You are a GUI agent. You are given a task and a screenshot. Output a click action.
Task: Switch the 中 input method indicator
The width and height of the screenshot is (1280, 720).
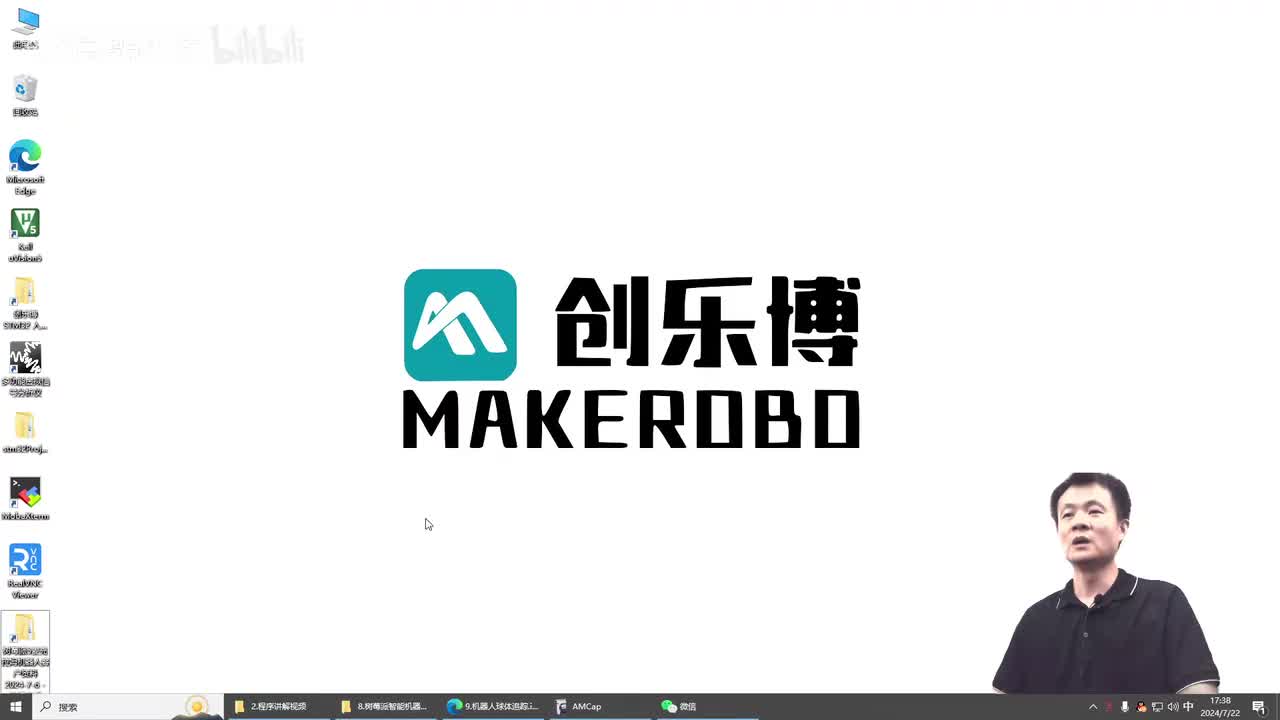point(1188,707)
